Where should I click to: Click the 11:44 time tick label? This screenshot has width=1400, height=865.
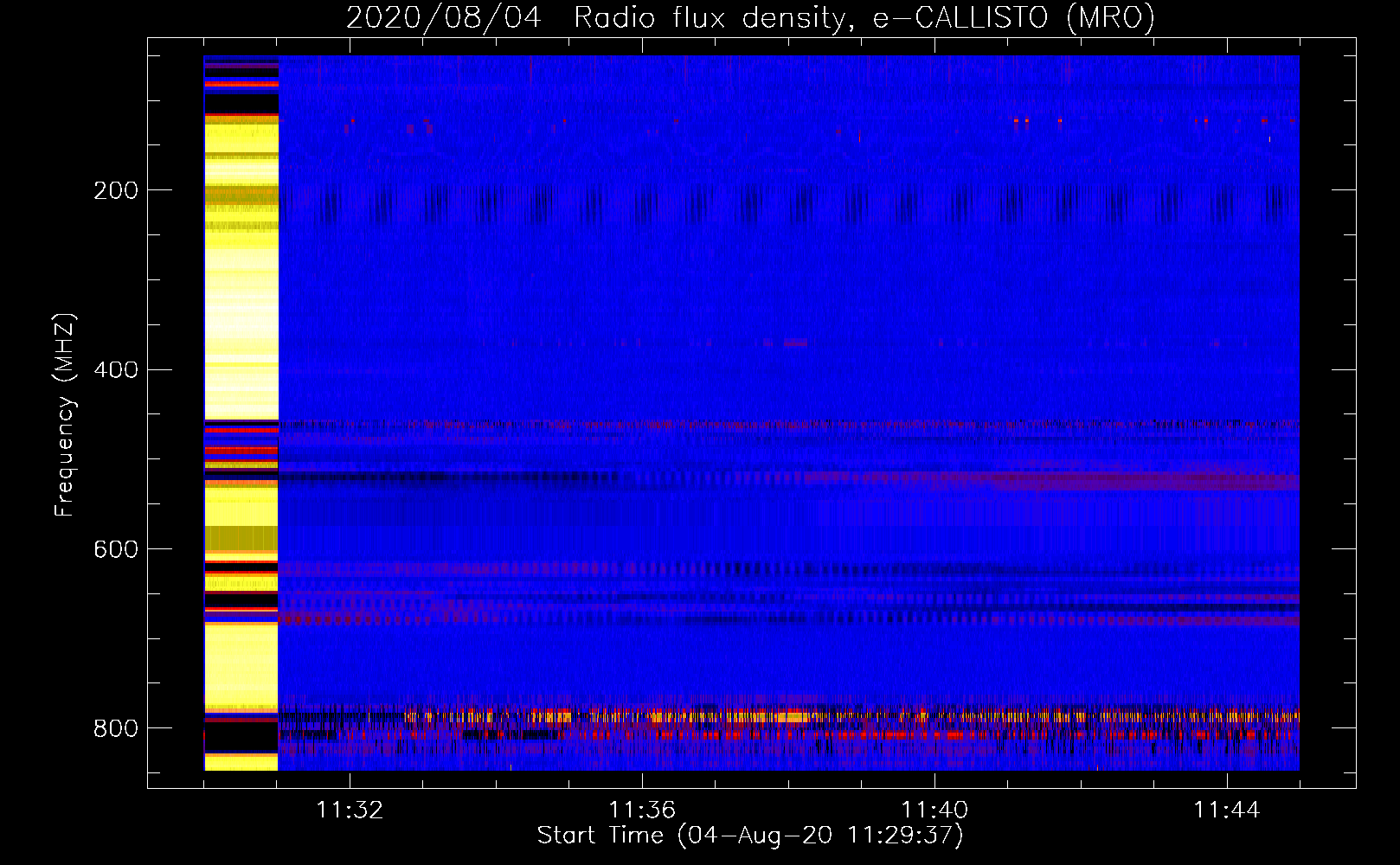pos(1227,811)
